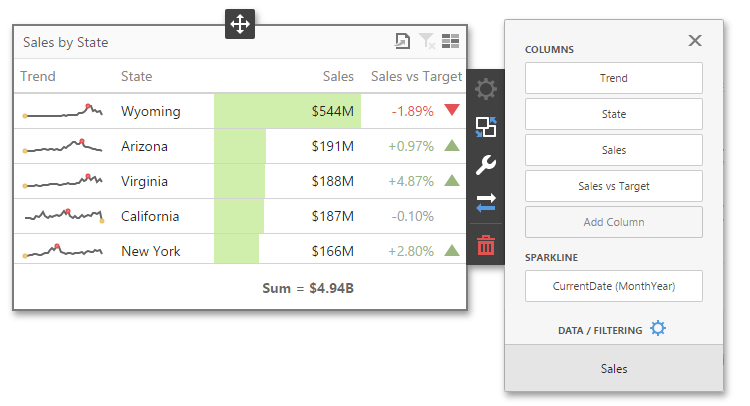Open the options gear in side toolbar

(486, 90)
